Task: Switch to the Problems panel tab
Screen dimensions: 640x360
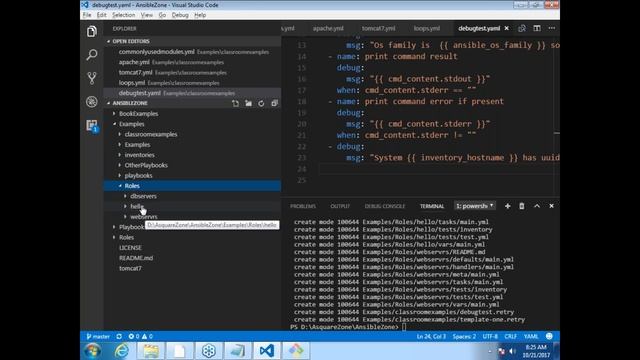Action: (303, 206)
